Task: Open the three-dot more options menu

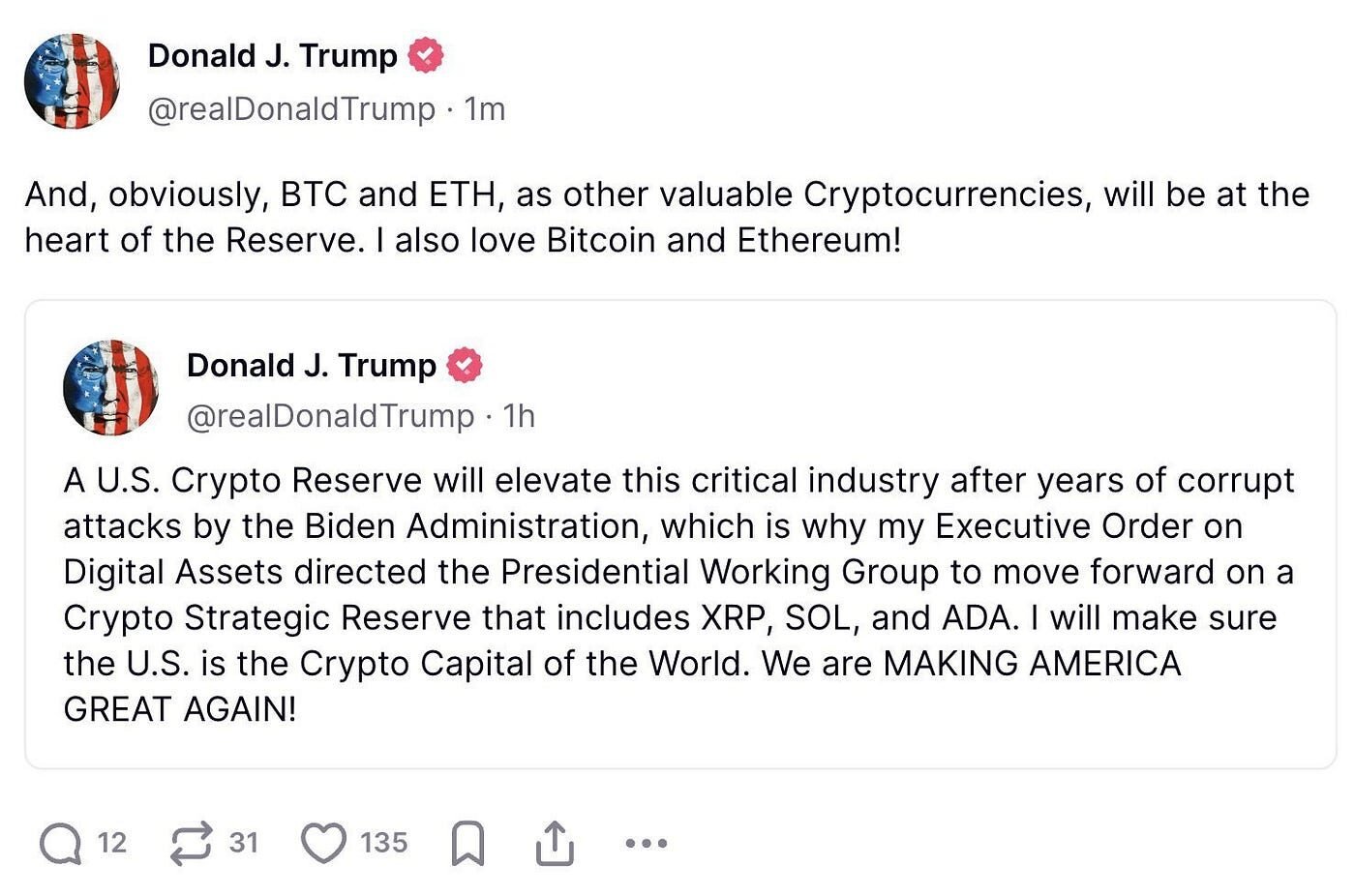Action: tap(645, 842)
